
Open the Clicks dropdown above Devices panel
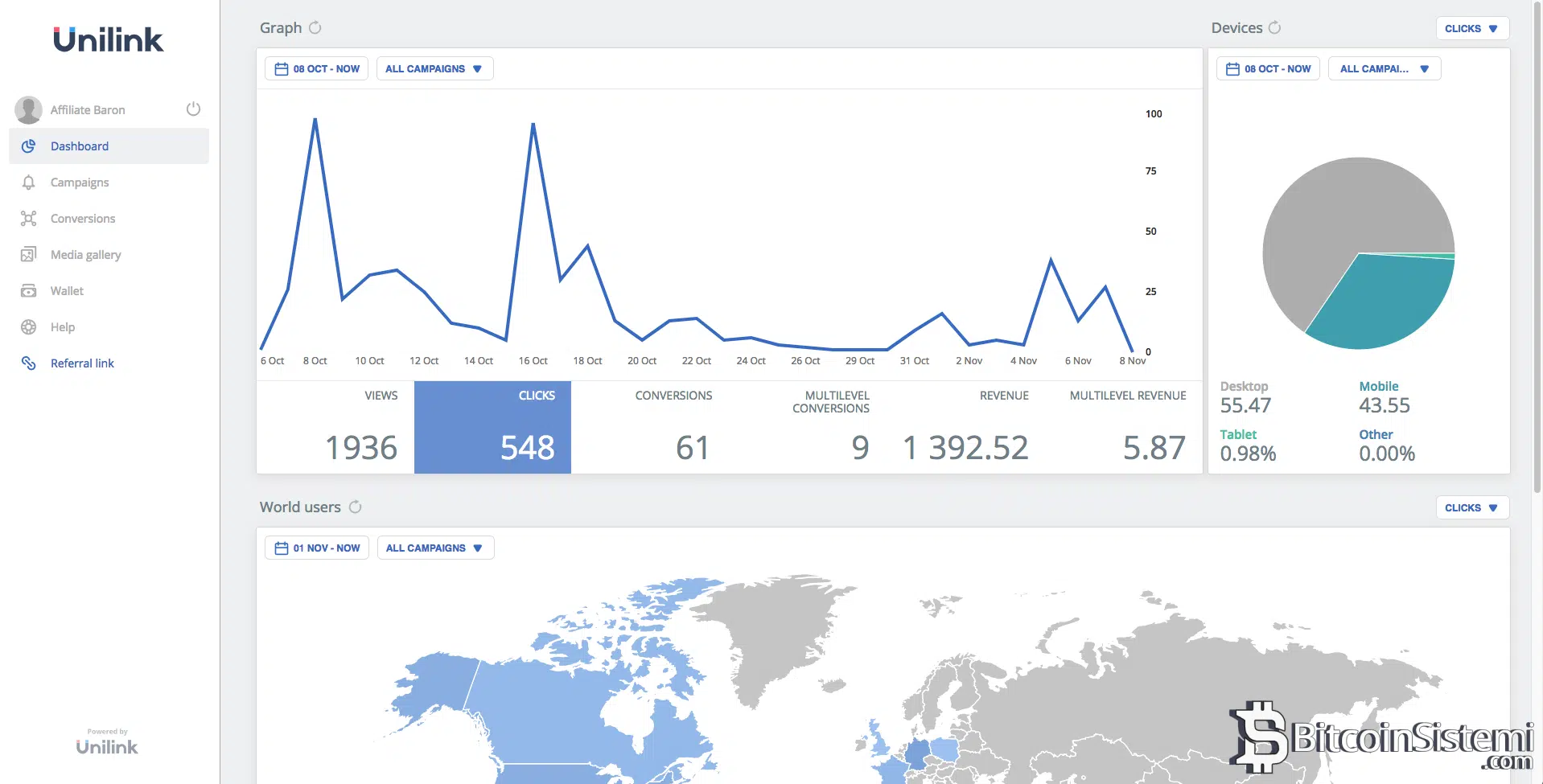point(1471,29)
